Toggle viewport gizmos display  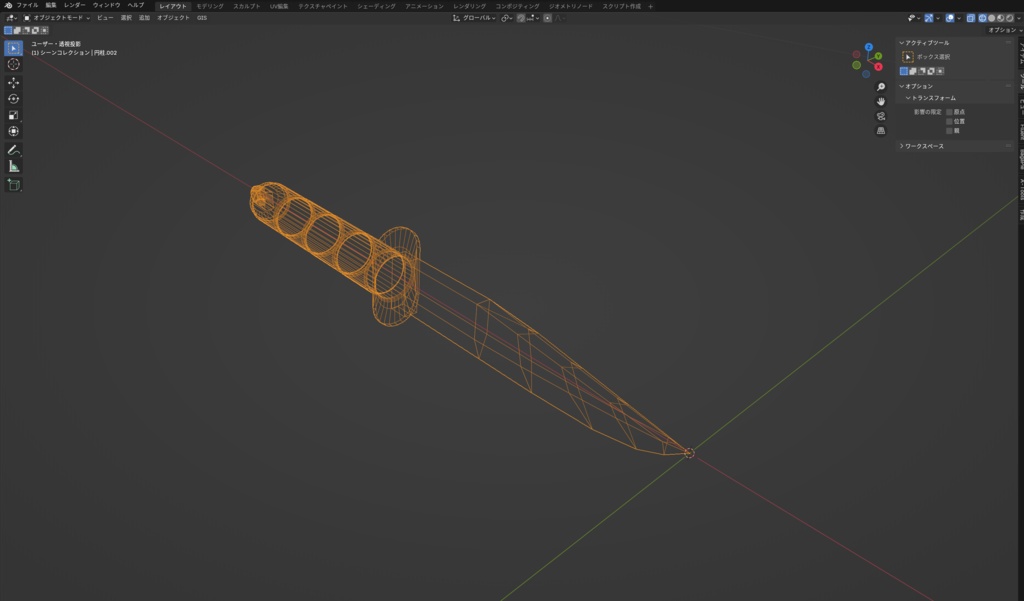929,18
